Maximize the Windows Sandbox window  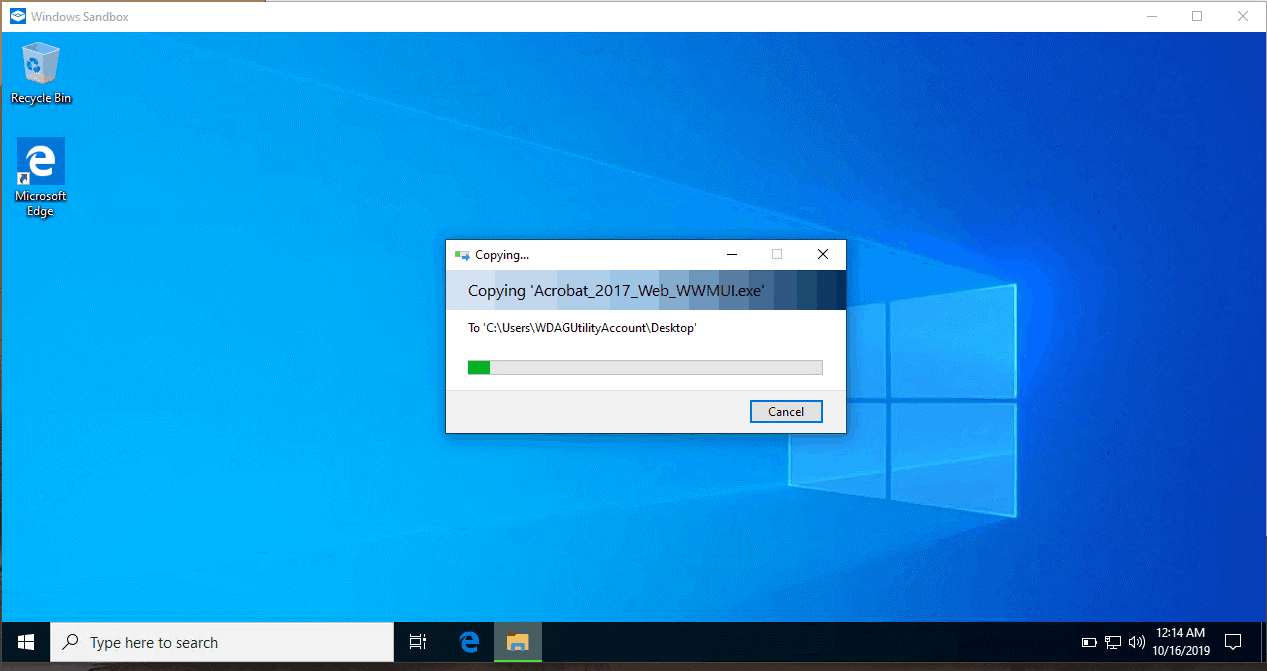pos(1197,16)
